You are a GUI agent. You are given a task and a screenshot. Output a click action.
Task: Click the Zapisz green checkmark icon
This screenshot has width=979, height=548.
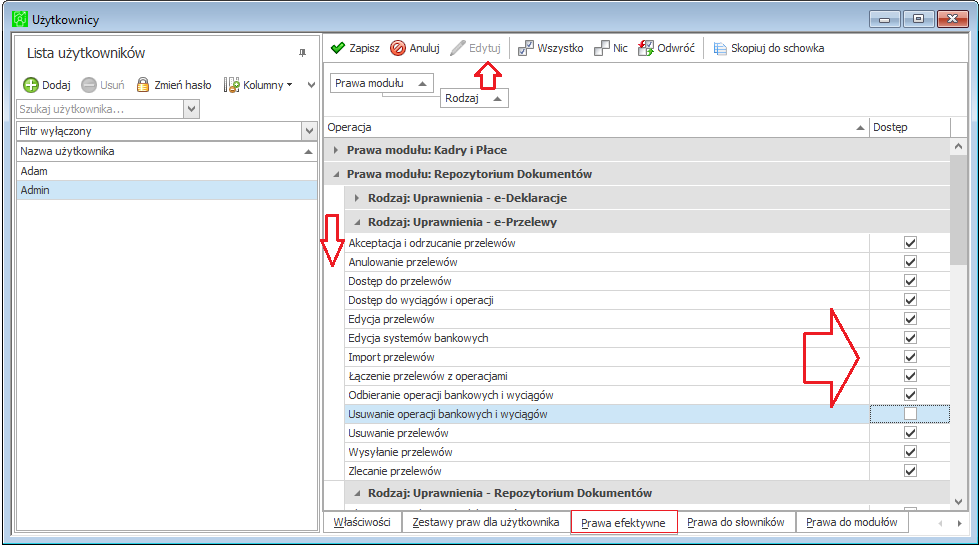click(x=338, y=48)
